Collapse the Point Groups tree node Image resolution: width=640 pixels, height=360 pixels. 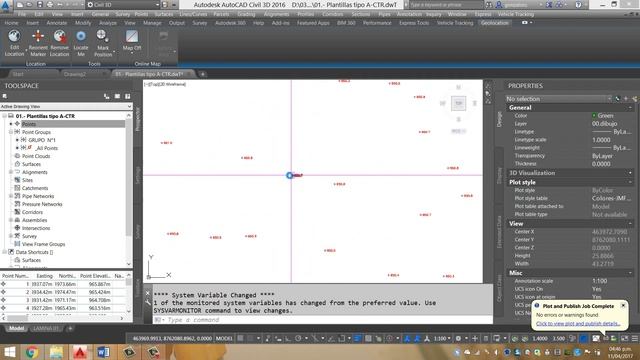[x=11, y=132]
